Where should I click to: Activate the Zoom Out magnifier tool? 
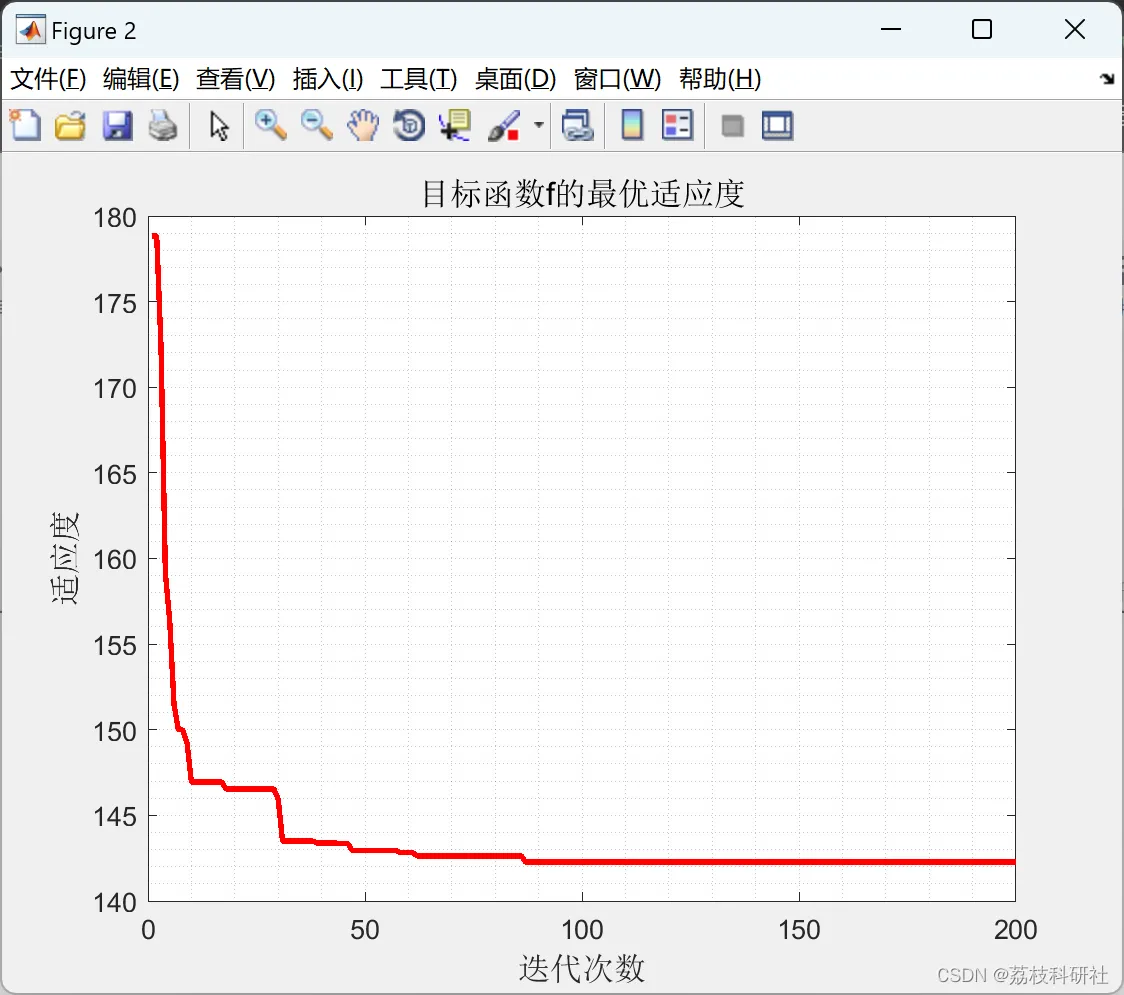pyautogui.click(x=316, y=125)
